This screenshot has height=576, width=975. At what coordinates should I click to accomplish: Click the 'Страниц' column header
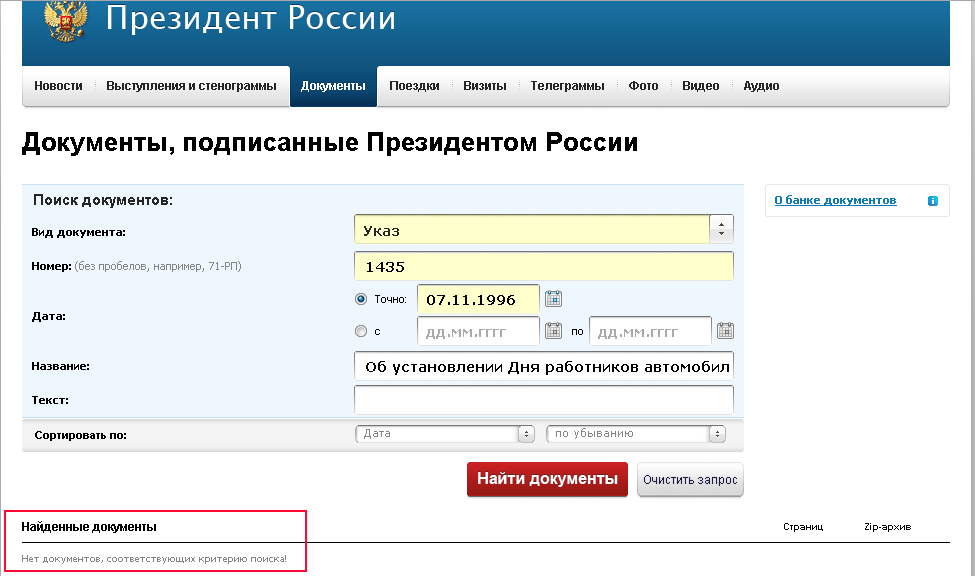pyautogui.click(x=803, y=527)
